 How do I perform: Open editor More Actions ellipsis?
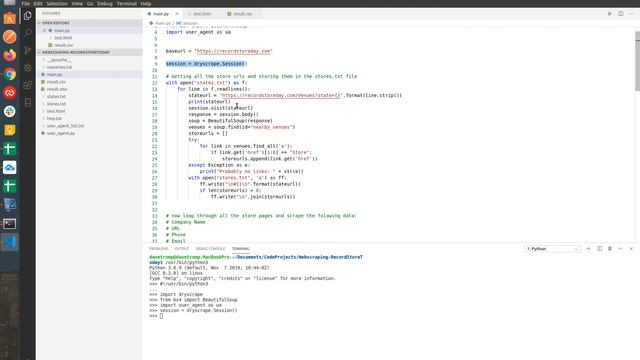[631, 13]
